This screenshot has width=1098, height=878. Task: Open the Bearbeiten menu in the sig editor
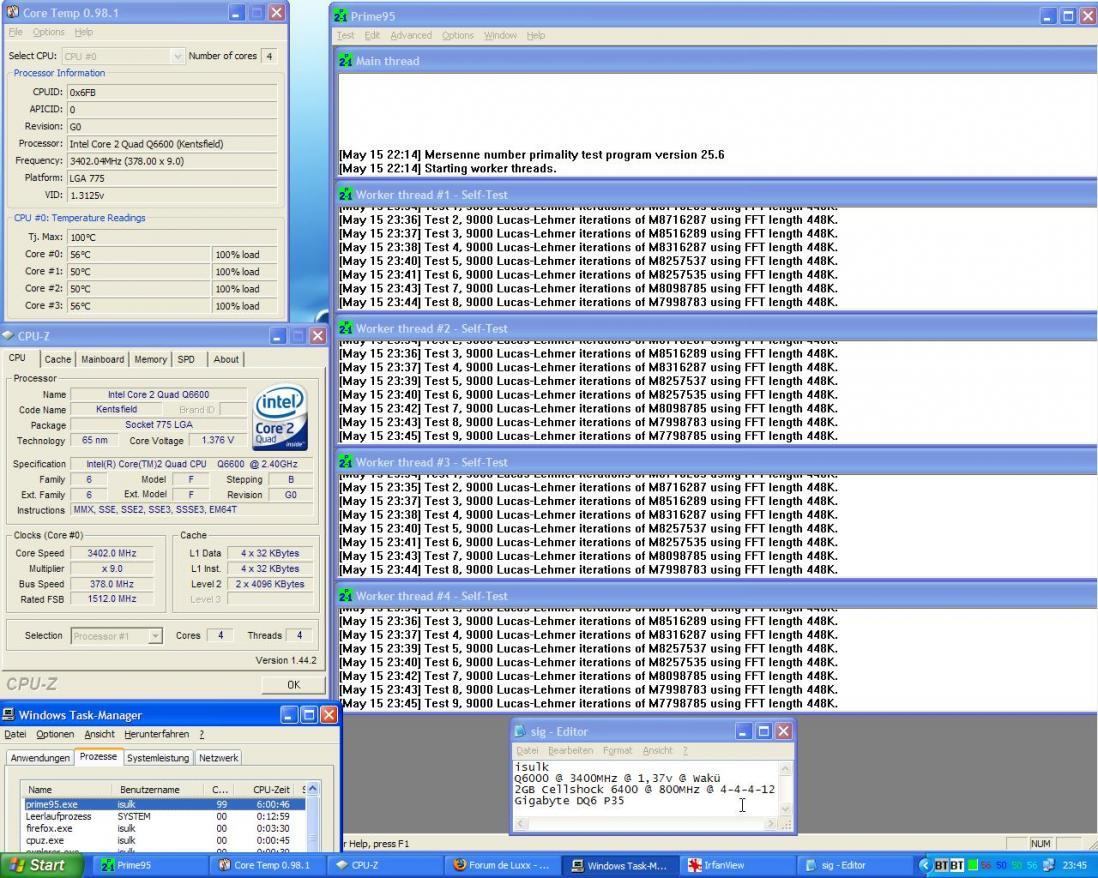570,751
